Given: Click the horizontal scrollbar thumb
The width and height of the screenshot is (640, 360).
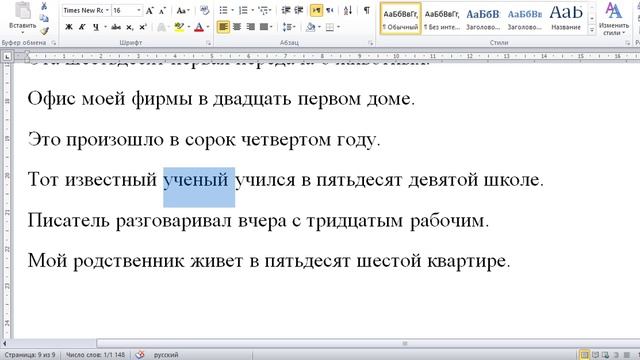Looking at the screenshot, I should click(x=404, y=344).
